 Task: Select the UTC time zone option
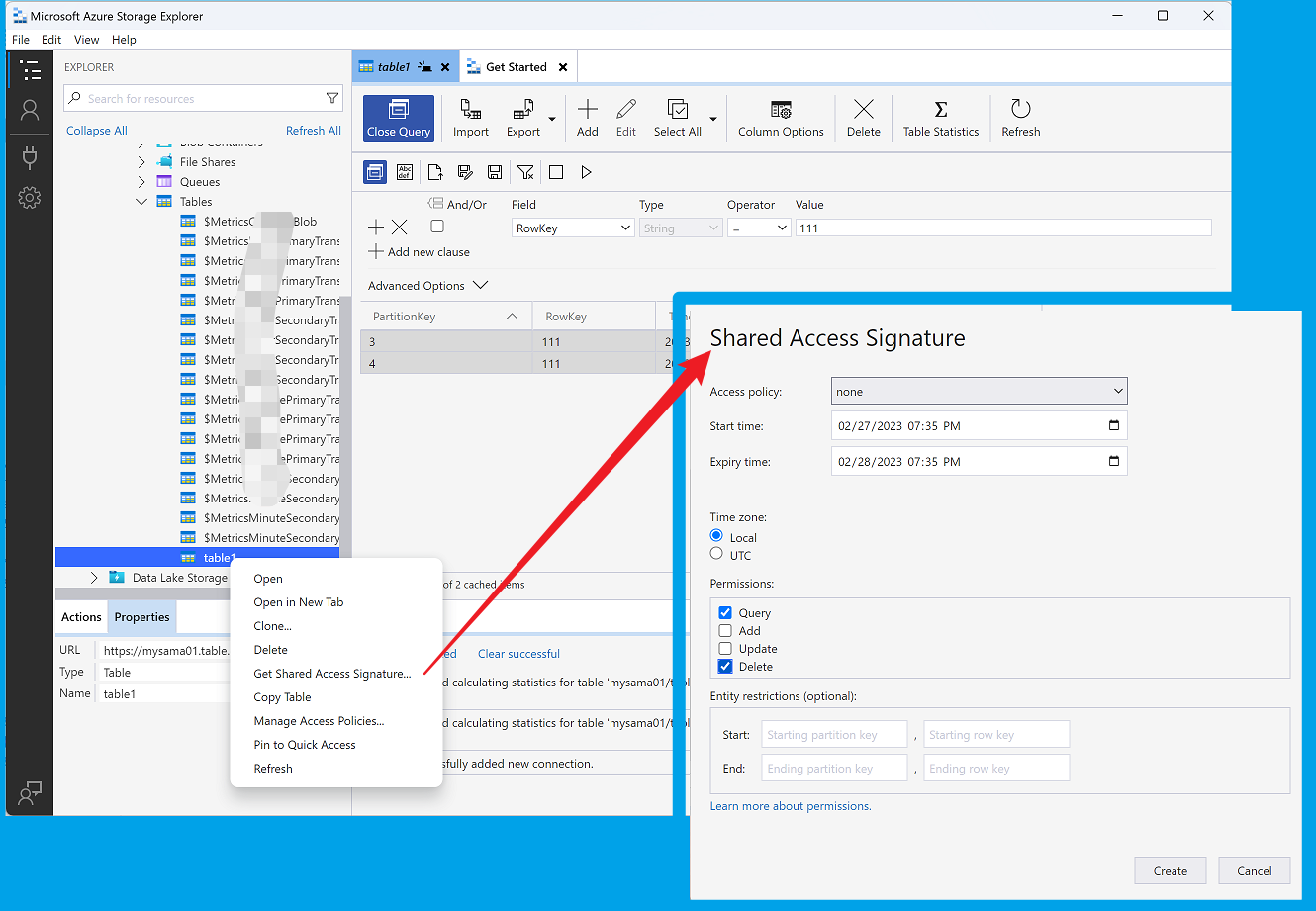point(716,555)
